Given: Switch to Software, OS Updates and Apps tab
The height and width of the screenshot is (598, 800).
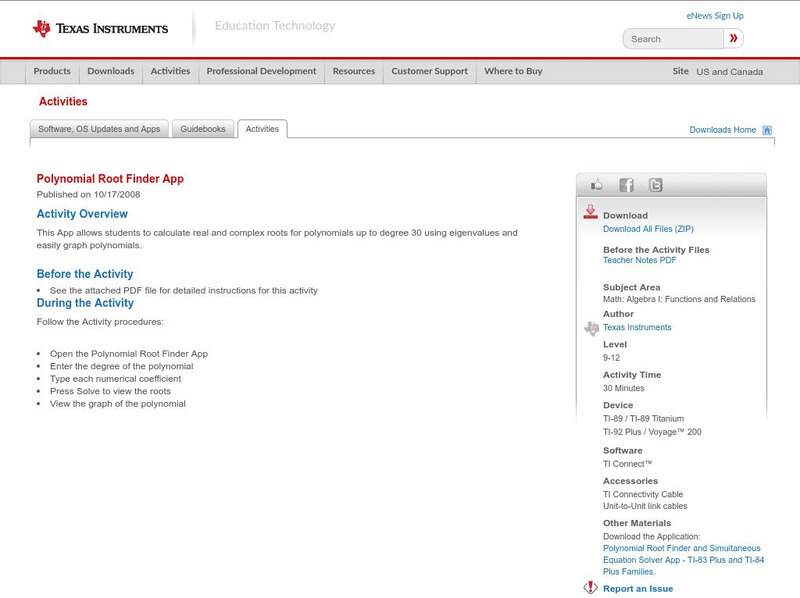Looking at the screenshot, I should [99, 129].
